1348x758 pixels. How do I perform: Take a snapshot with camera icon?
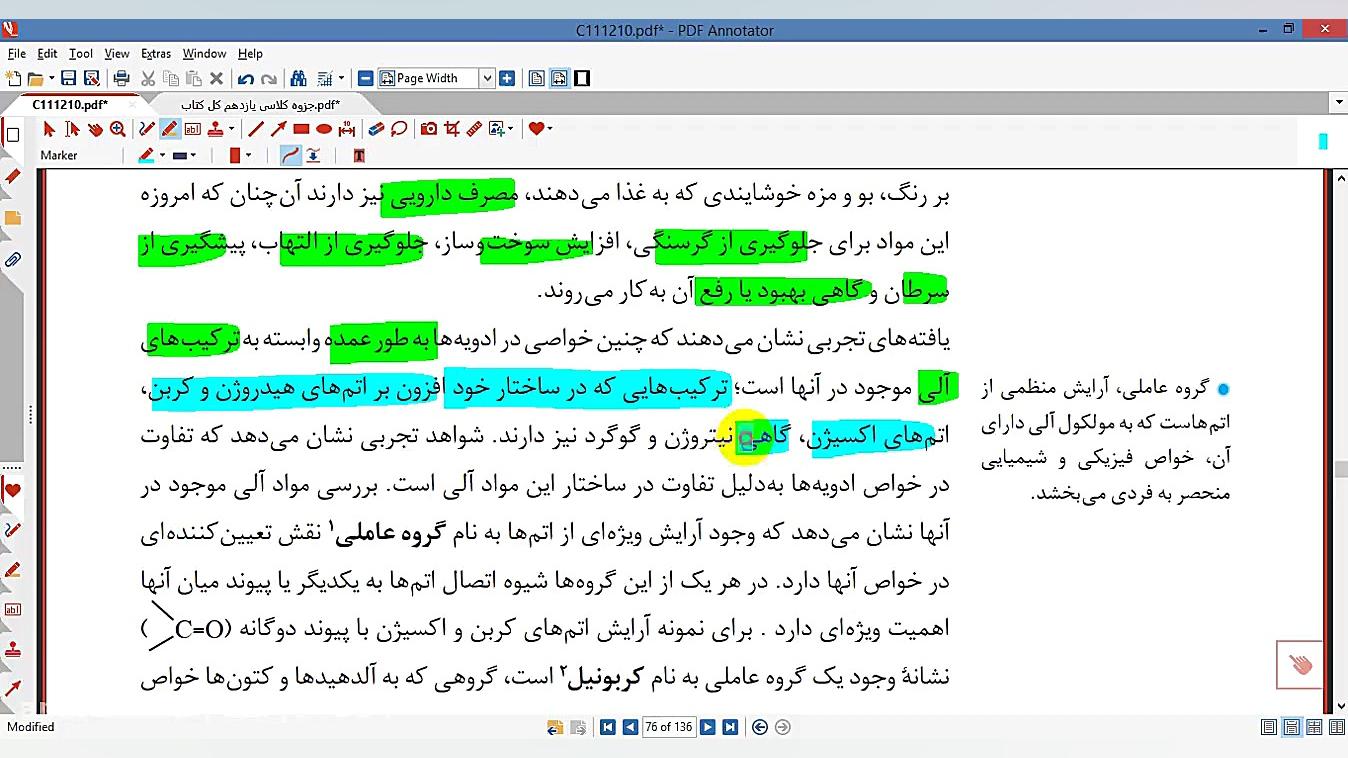(x=429, y=129)
